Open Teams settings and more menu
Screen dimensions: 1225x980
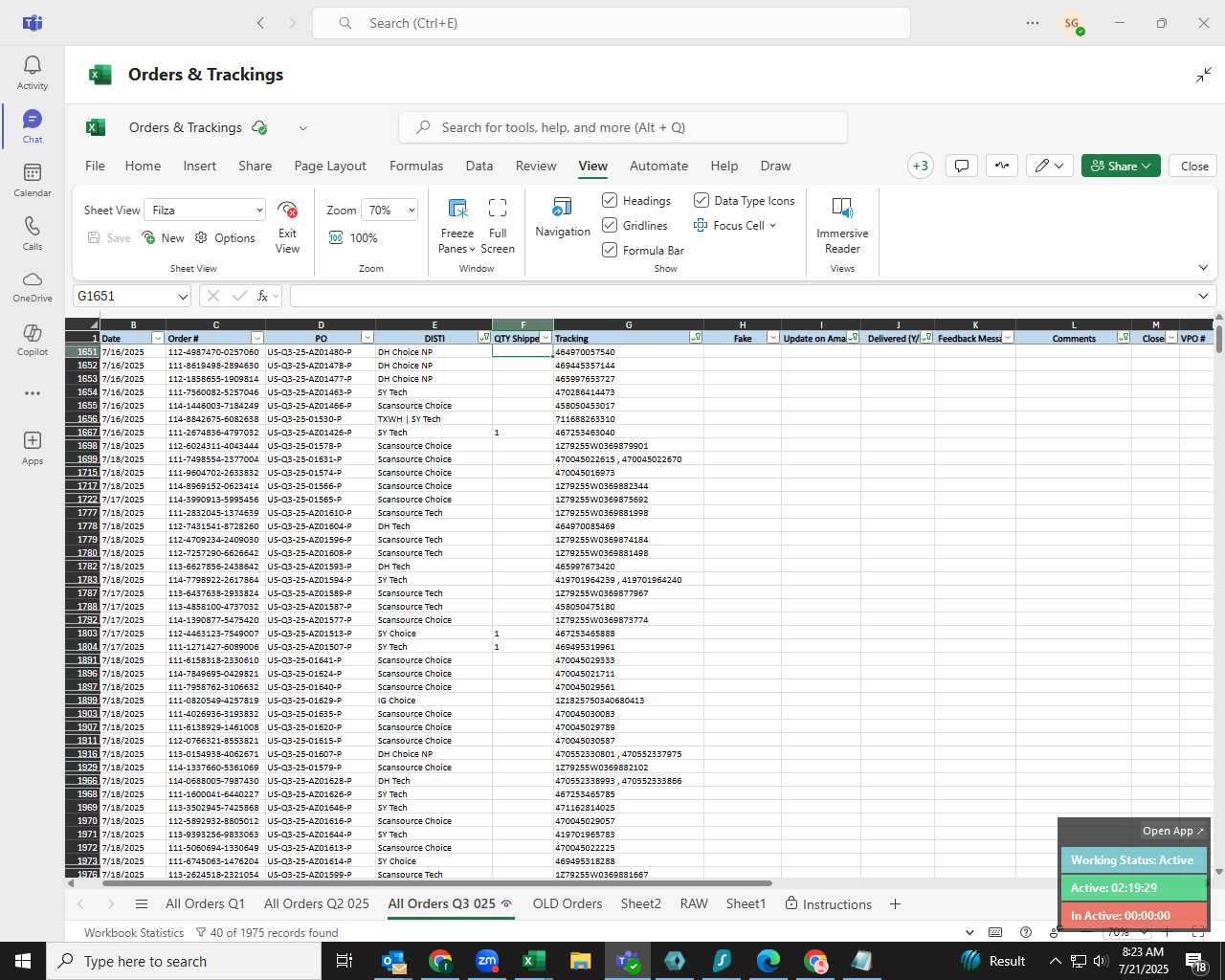[1033, 23]
